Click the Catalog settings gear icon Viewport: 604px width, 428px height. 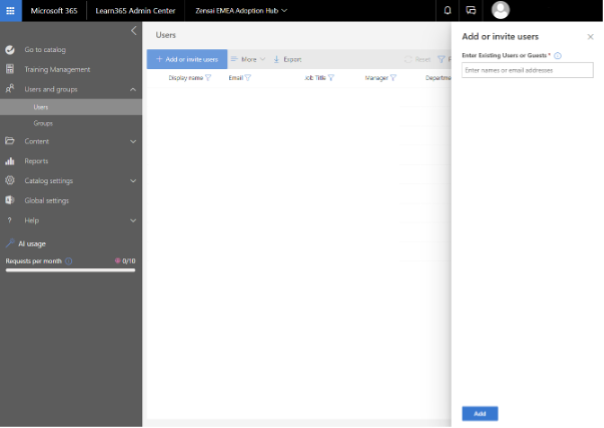[x=10, y=180]
